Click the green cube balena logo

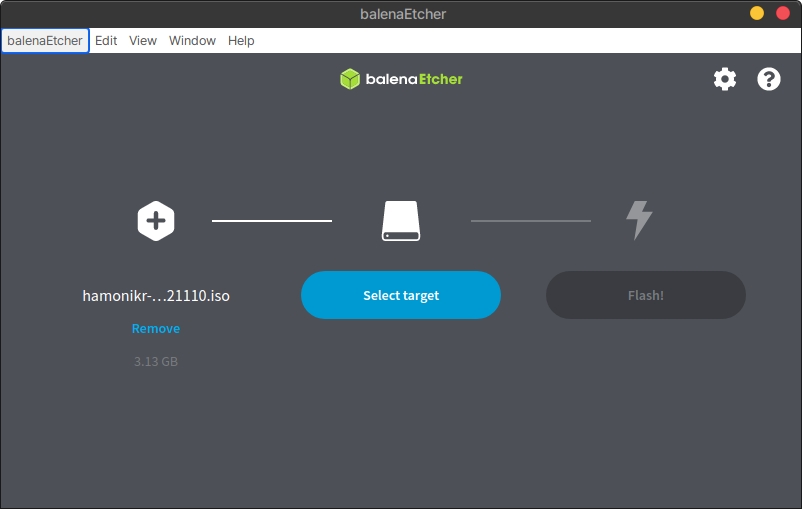pyautogui.click(x=349, y=79)
